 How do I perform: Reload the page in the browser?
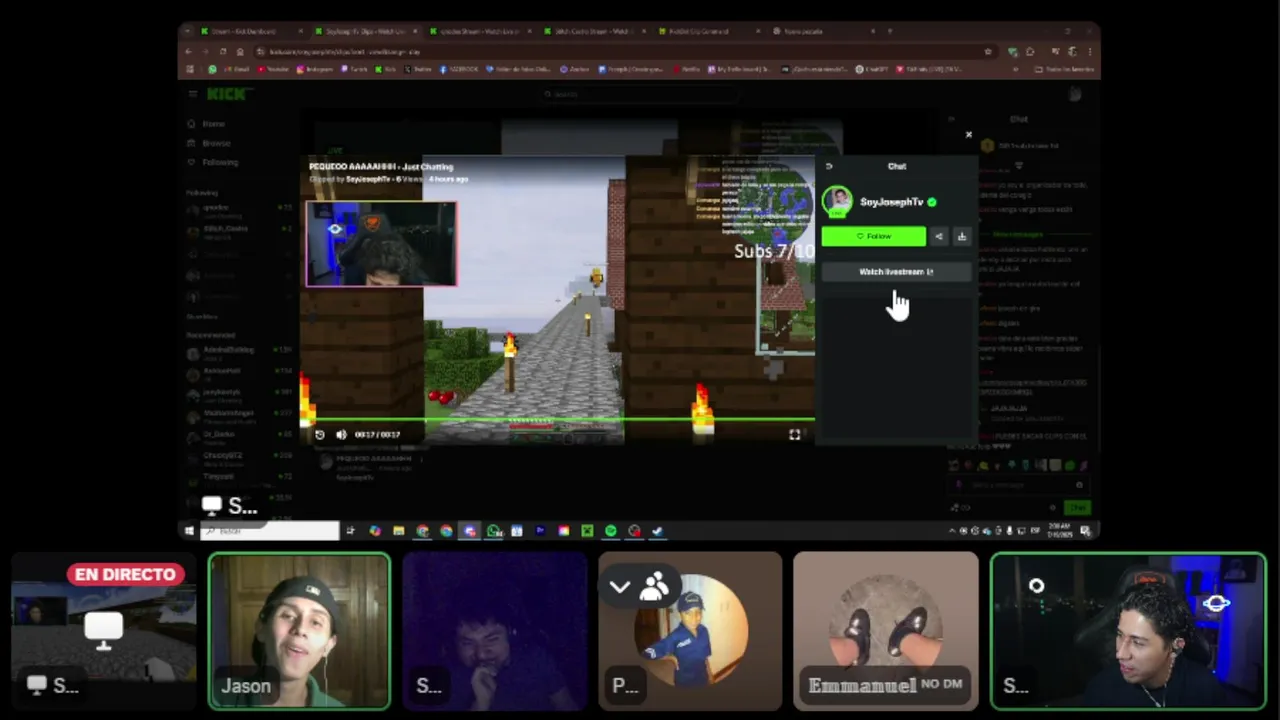coord(222,51)
